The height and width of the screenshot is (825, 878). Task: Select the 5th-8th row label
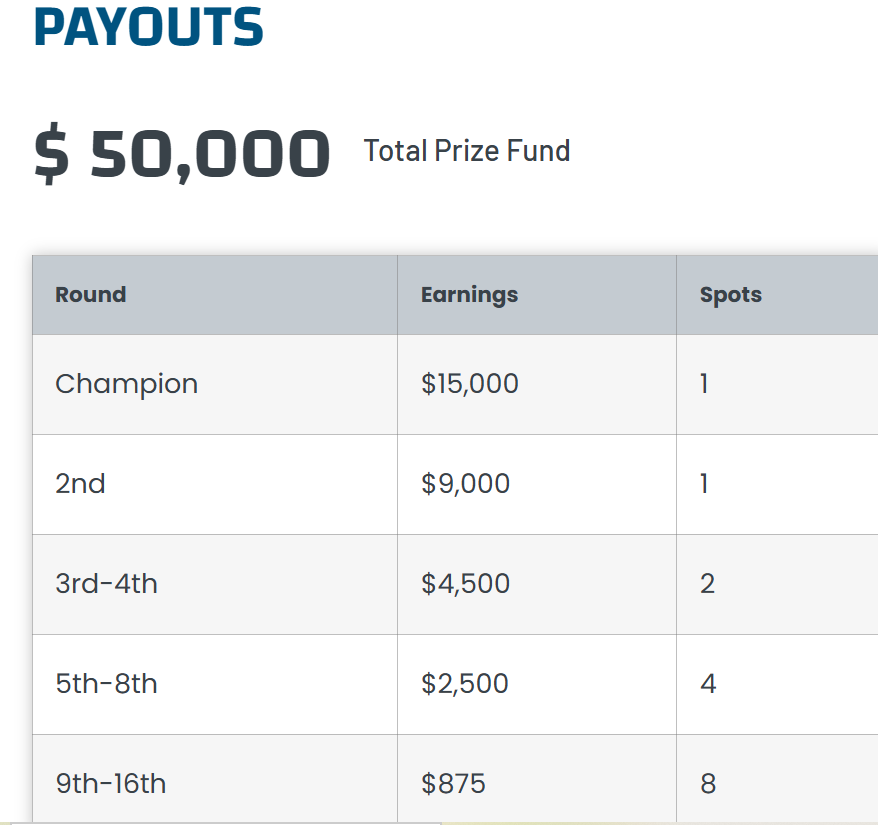(x=107, y=684)
